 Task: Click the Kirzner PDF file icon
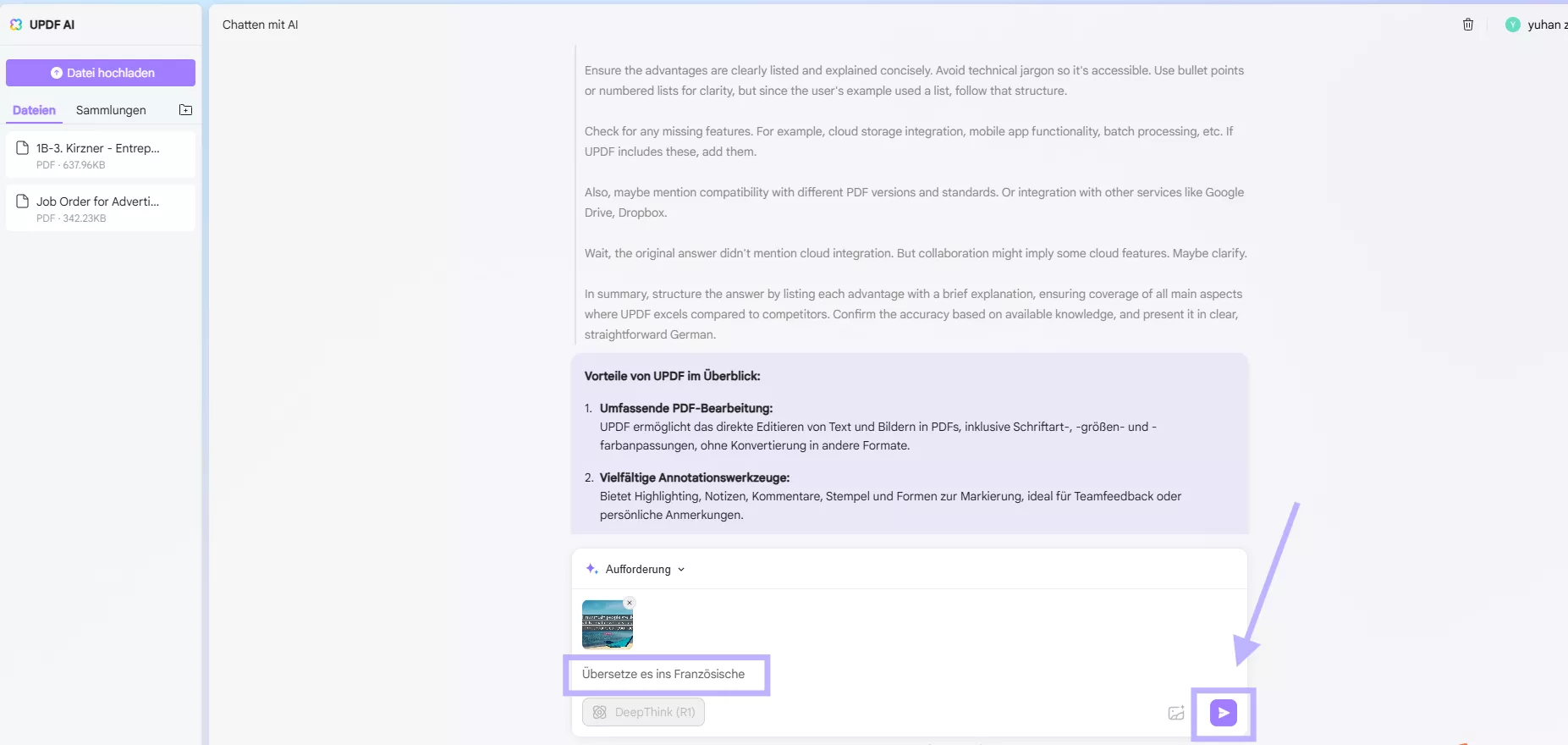tap(23, 148)
